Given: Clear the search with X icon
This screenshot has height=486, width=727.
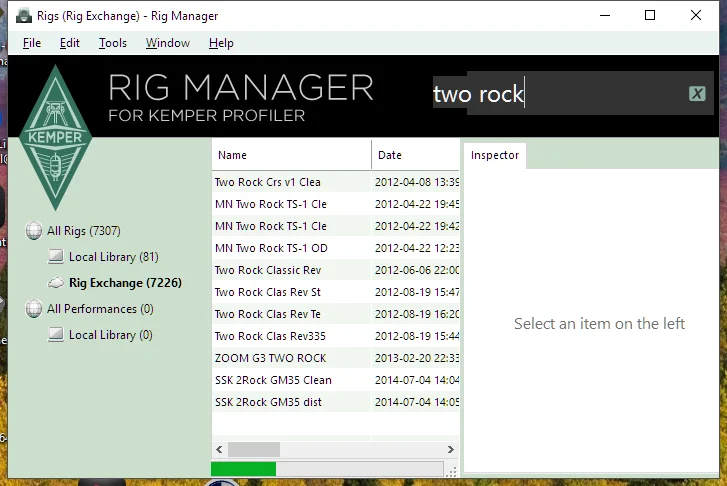Looking at the screenshot, I should pos(697,94).
